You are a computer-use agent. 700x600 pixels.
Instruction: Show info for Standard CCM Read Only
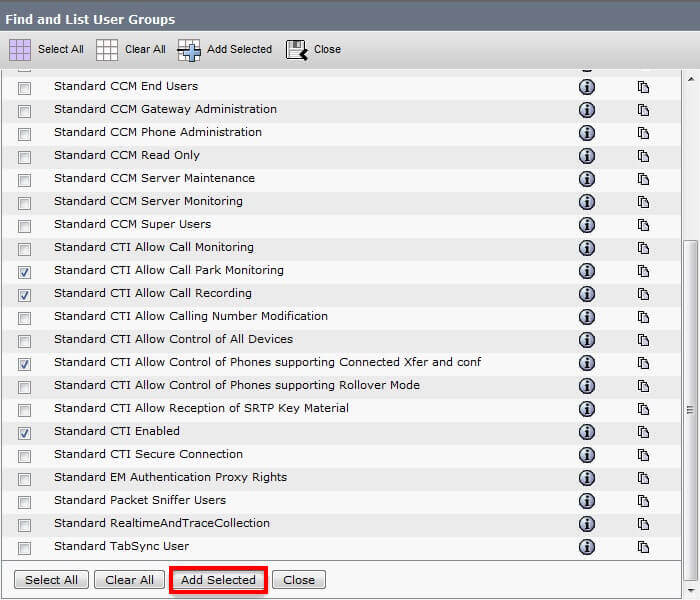click(x=587, y=156)
